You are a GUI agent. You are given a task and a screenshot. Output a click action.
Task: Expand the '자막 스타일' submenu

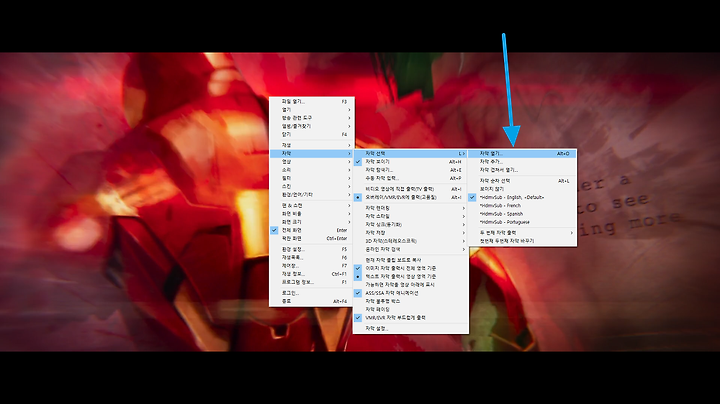click(411, 216)
